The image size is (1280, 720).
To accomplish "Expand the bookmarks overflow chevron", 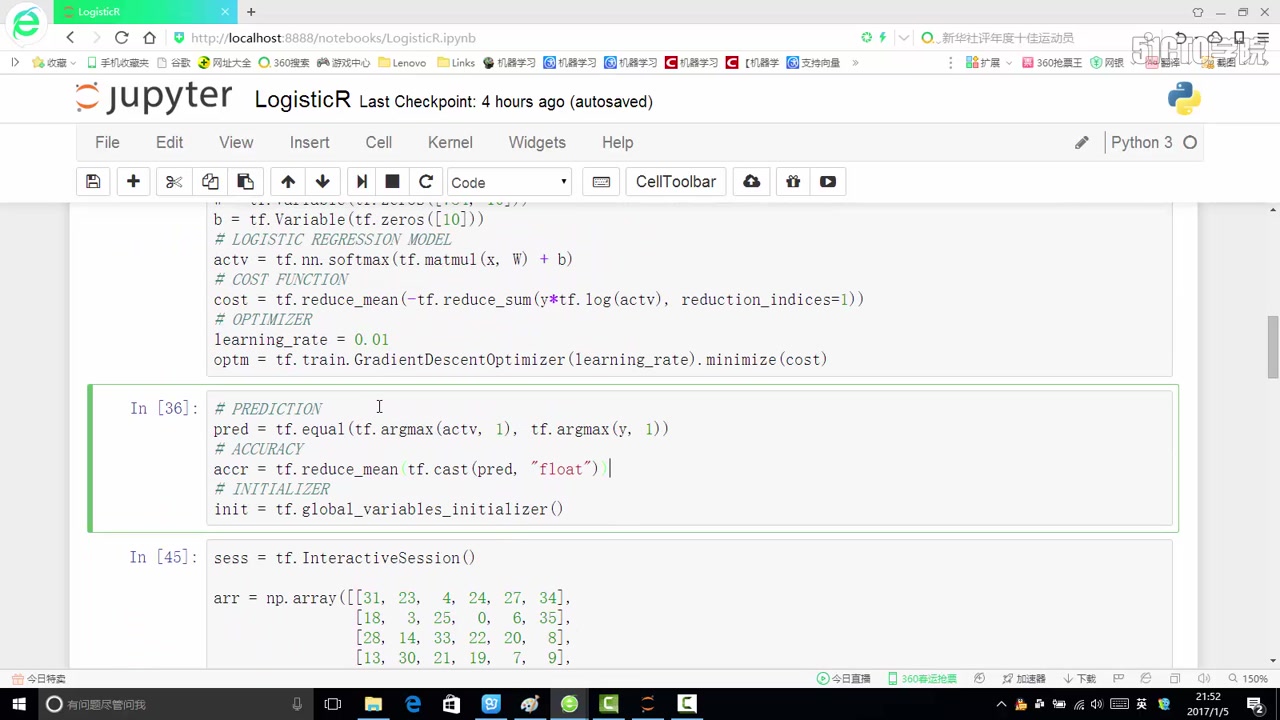I will pyautogui.click(x=855, y=62).
